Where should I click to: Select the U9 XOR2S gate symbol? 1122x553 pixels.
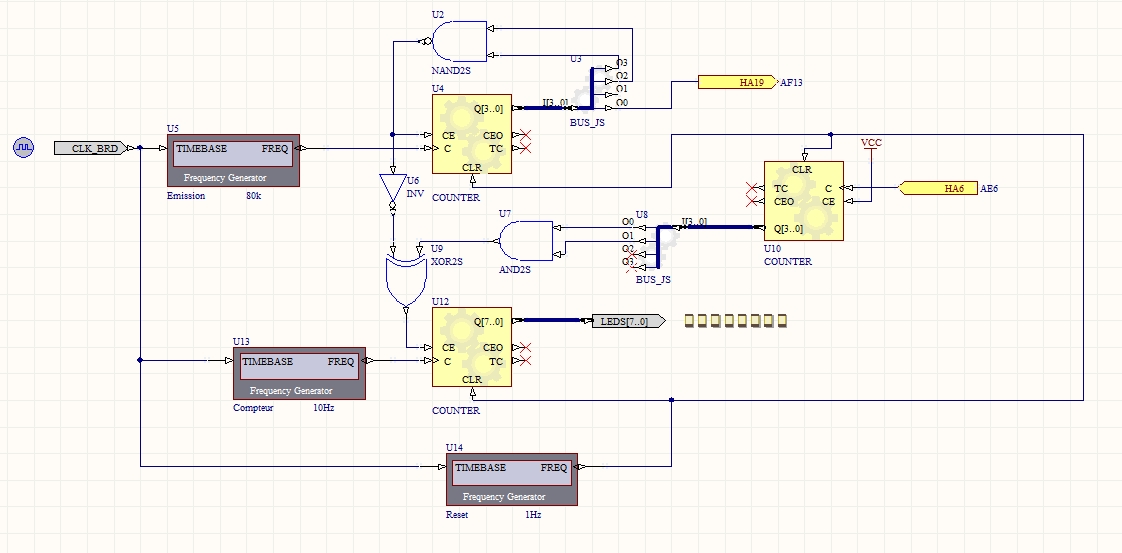(402, 282)
